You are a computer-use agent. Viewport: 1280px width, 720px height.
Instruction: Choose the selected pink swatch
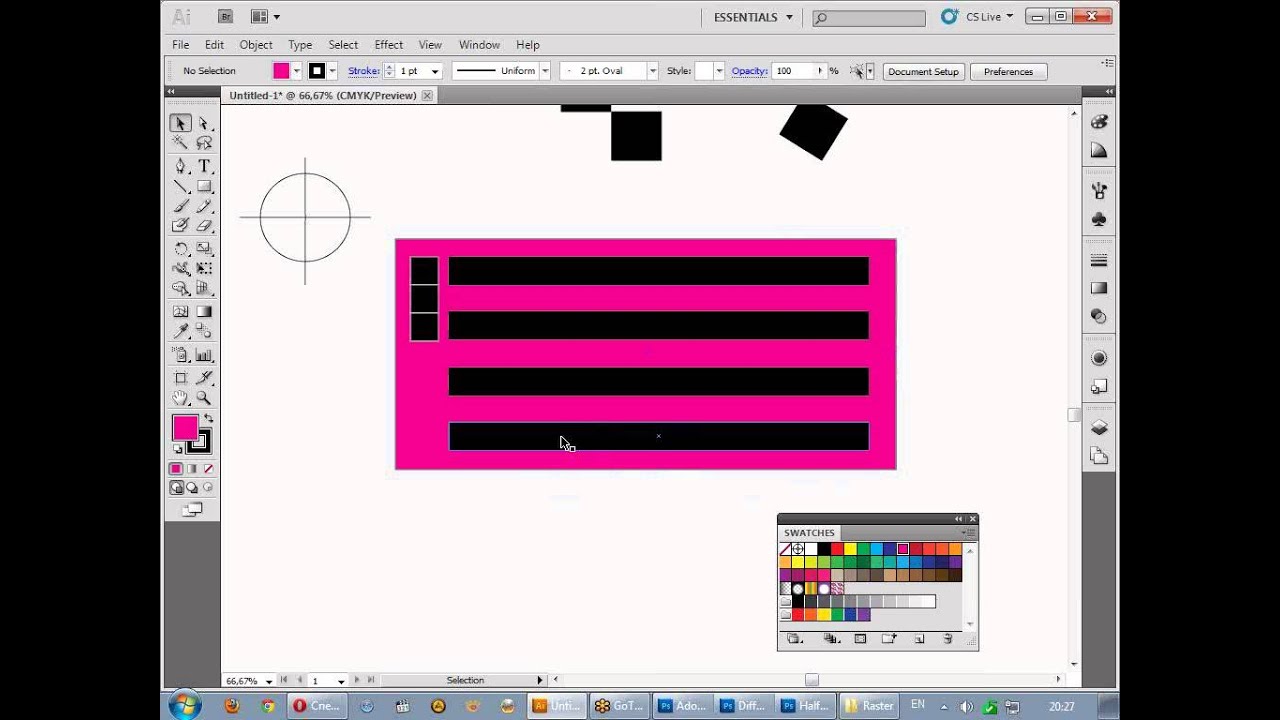coord(902,549)
